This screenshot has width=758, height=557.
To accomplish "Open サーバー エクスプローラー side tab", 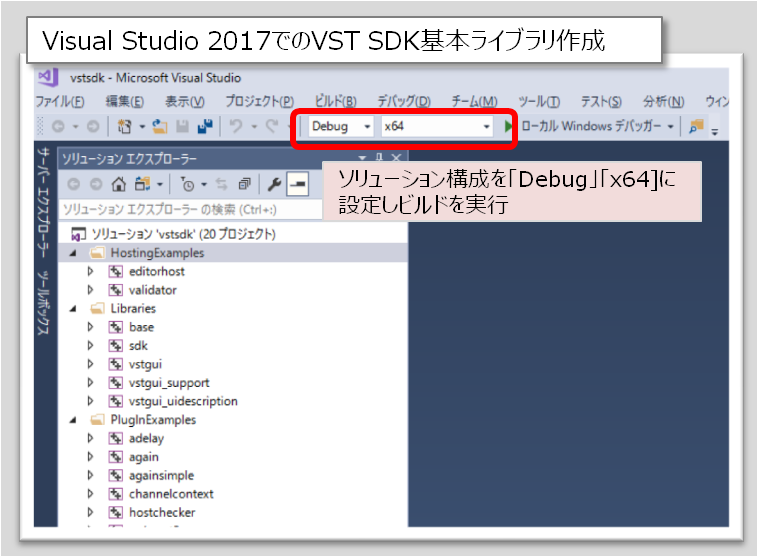I will [x=43, y=203].
